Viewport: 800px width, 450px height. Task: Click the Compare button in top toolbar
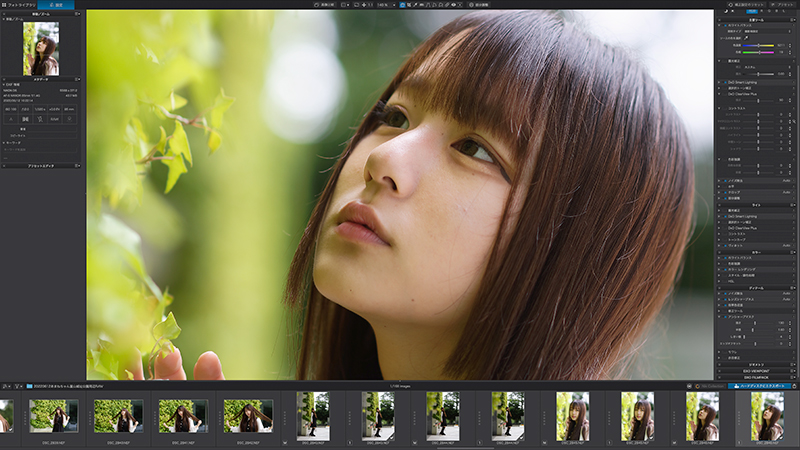point(324,5)
